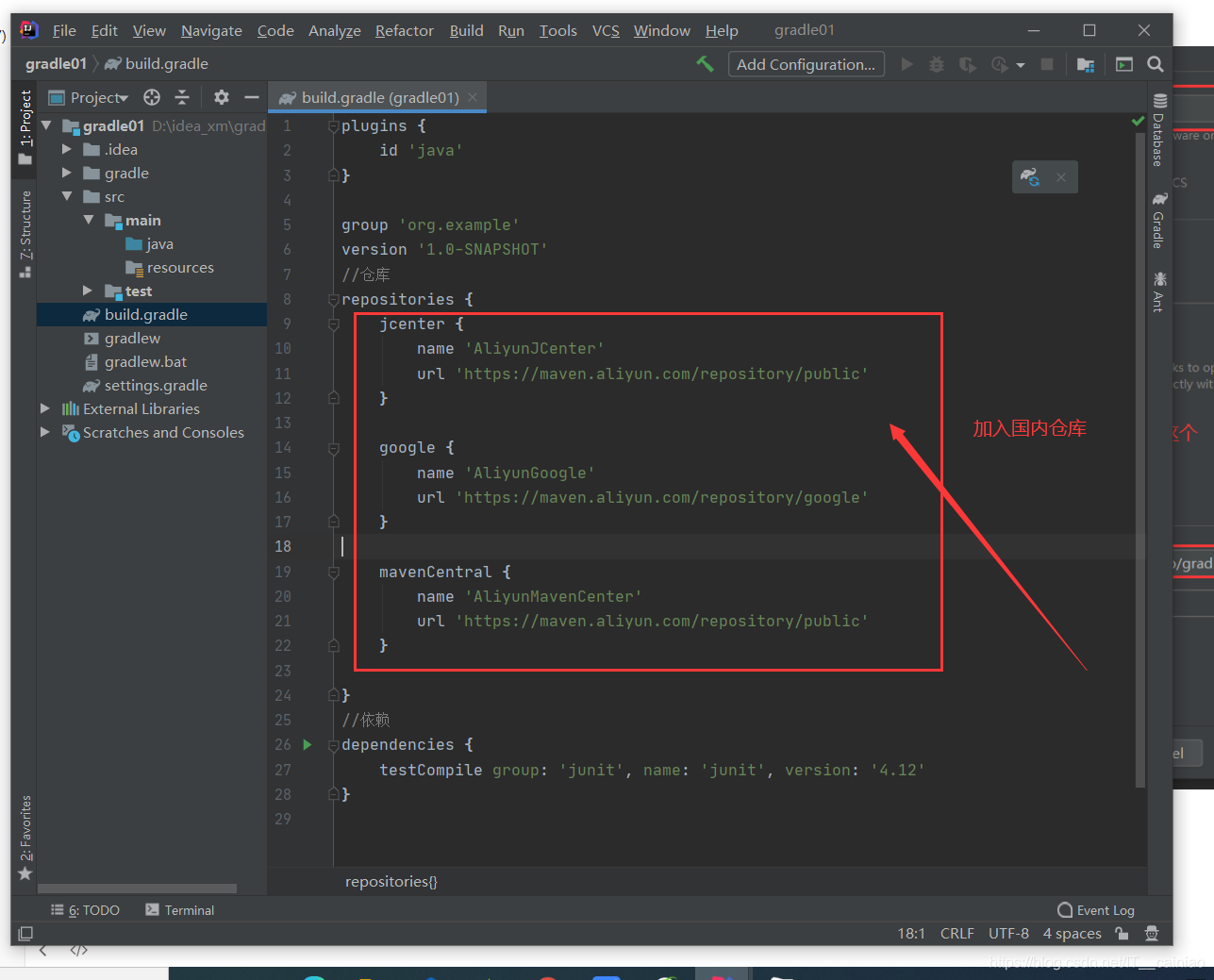Click Run with Coverage icon
1214x980 pixels.
point(967,64)
